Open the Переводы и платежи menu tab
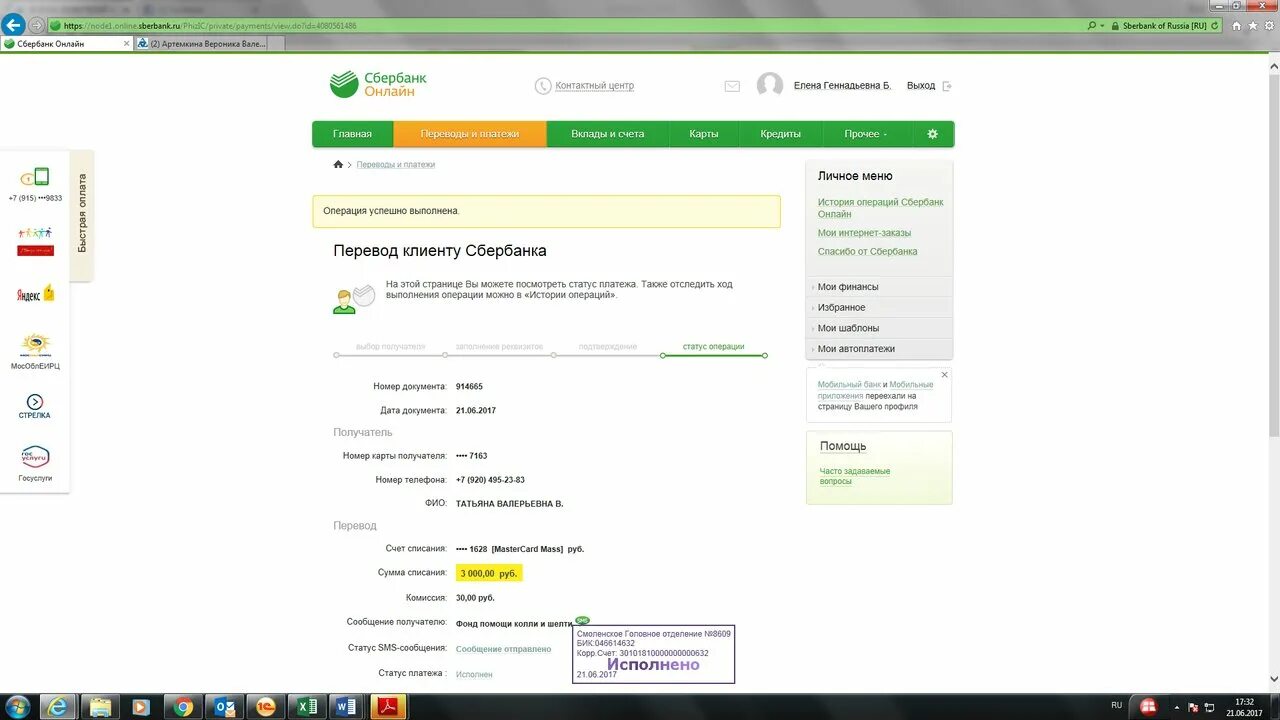This screenshot has height=720, width=1280. (x=470, y=134)
